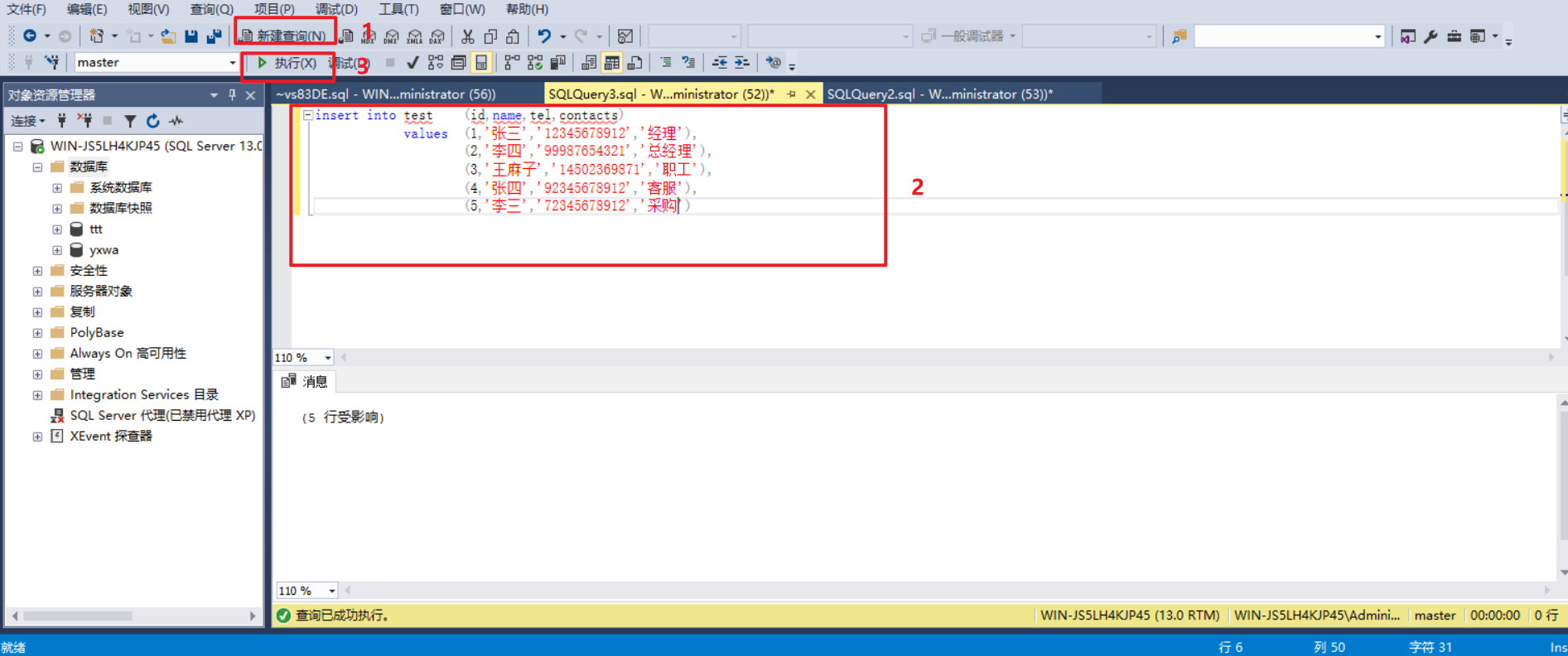This screenshot has width=1568, height=656.
Task: Click the Open File folder icon
Action: click(x=168, y=36)
